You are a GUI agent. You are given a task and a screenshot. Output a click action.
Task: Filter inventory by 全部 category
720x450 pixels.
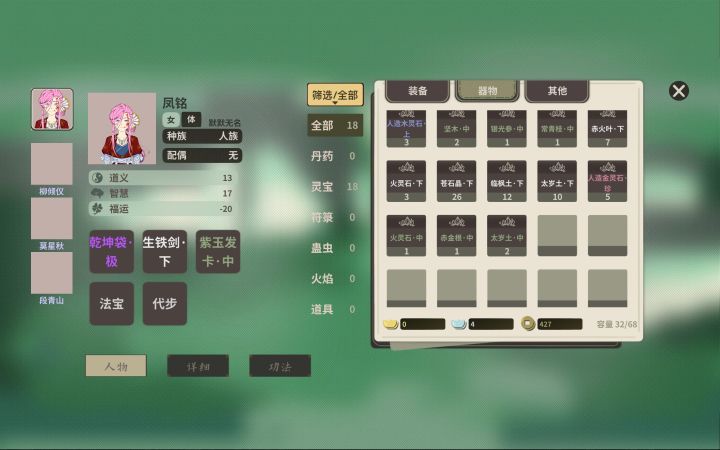click(335, 125)
